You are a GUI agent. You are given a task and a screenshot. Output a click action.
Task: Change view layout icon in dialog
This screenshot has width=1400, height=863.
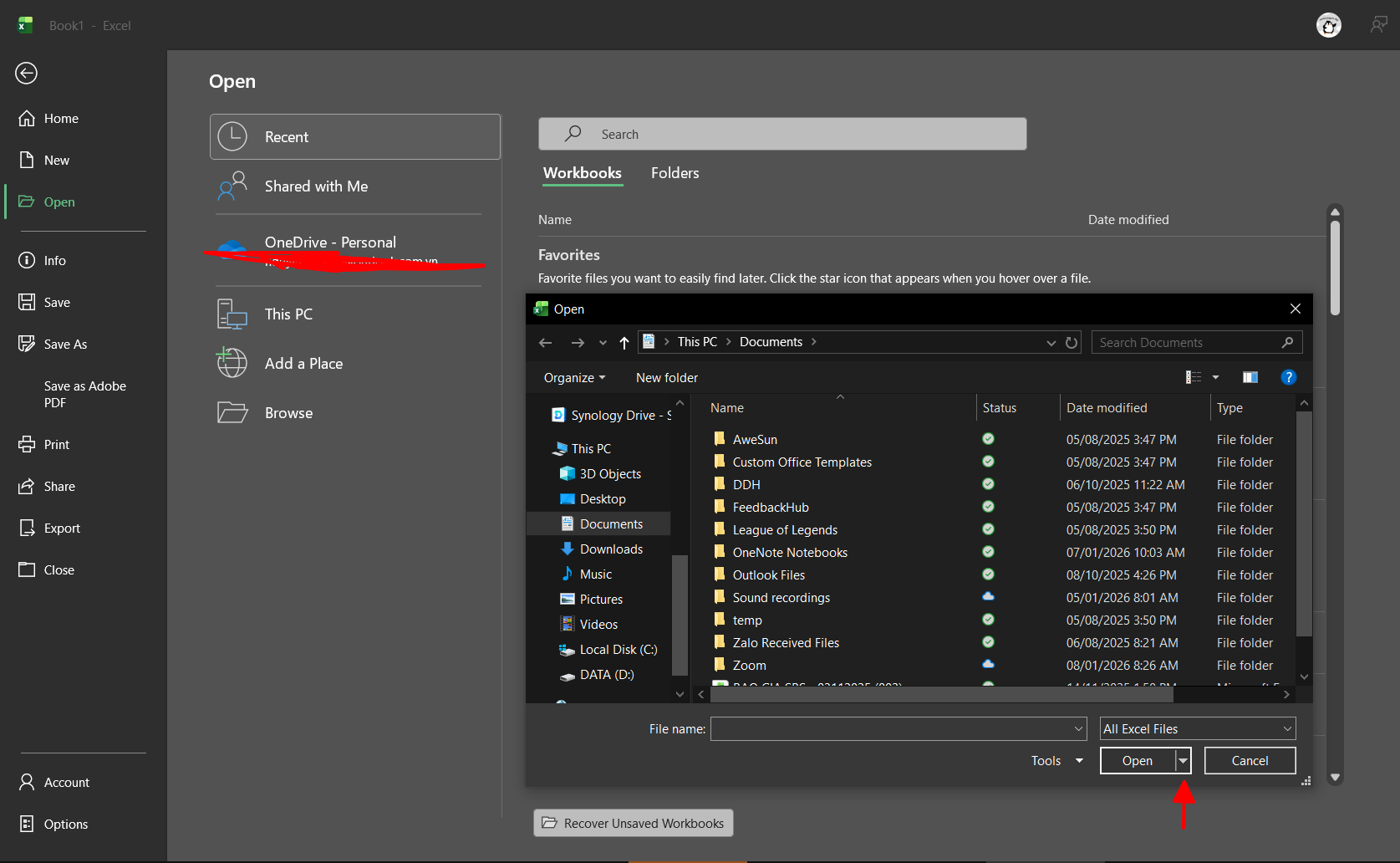(1194, 377)
